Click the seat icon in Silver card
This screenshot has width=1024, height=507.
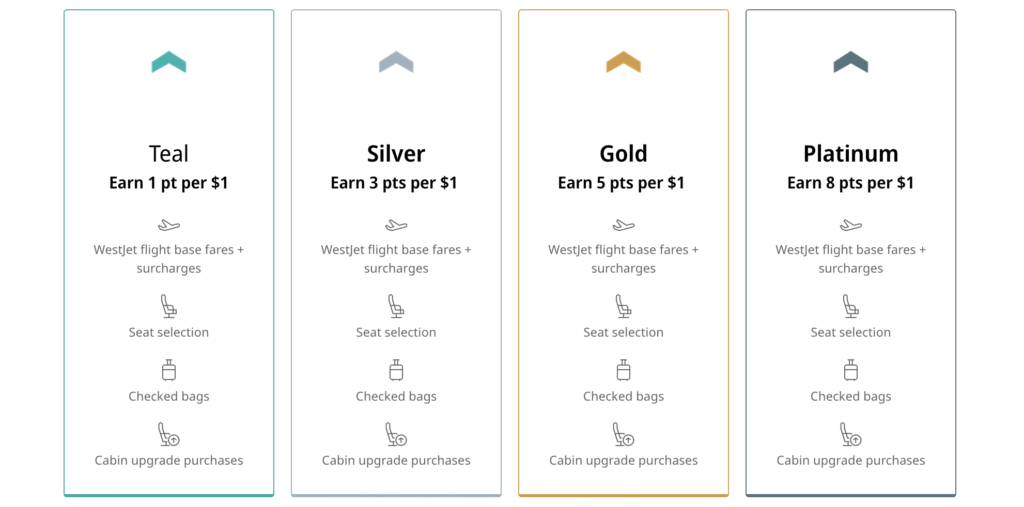[x=396, y=306]
